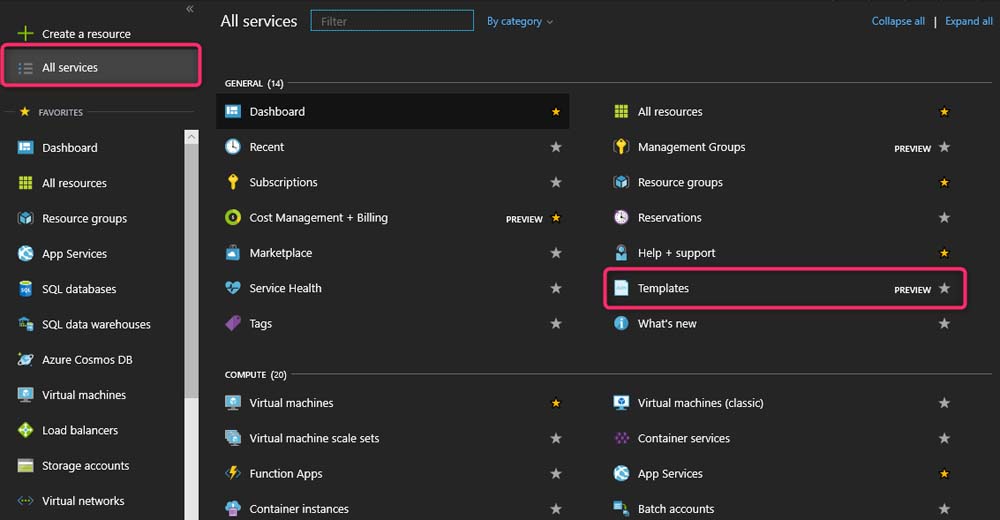Screen dimensions: 1000x520
Task: Click the Service Health heart icon
Action: [233, 288]
